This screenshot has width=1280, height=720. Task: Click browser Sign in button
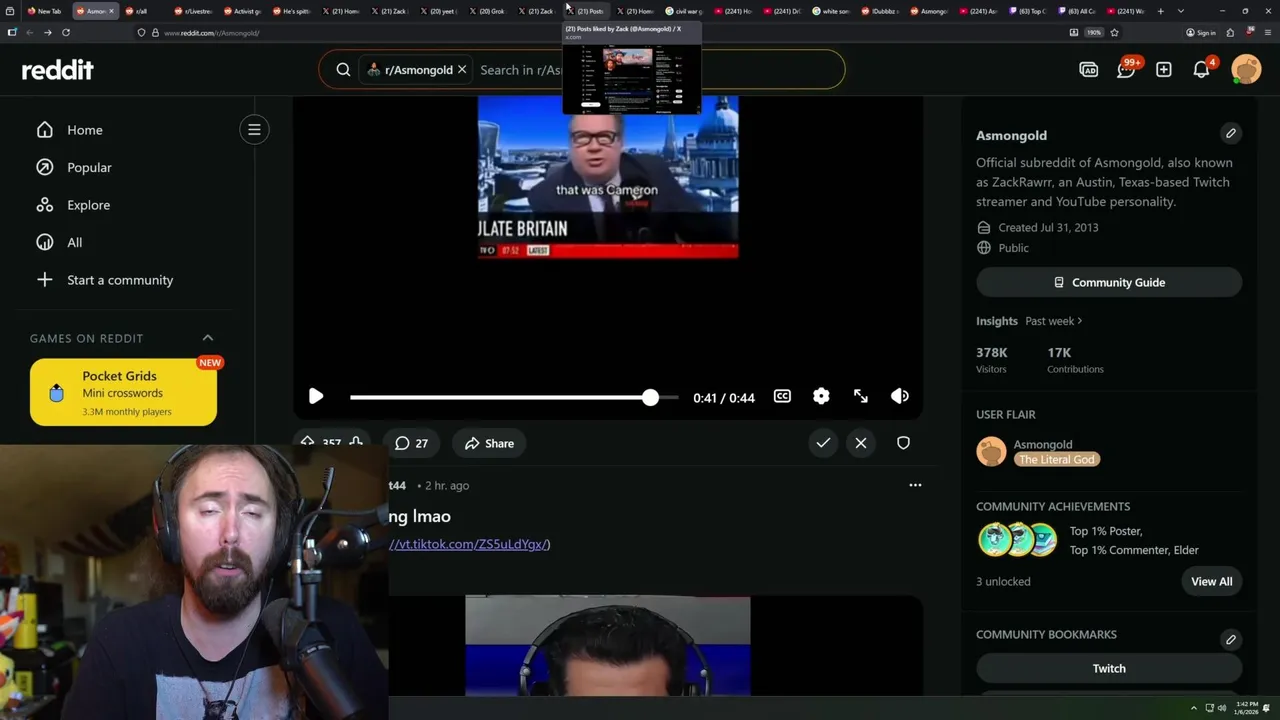[1200, 32]
